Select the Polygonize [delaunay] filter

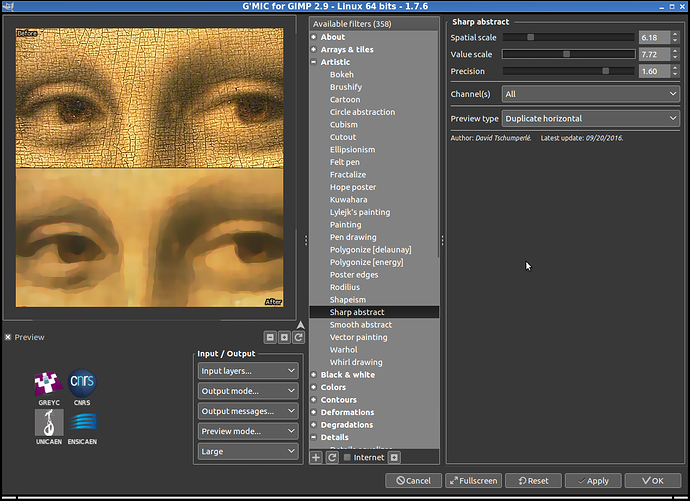coord(371,249)
